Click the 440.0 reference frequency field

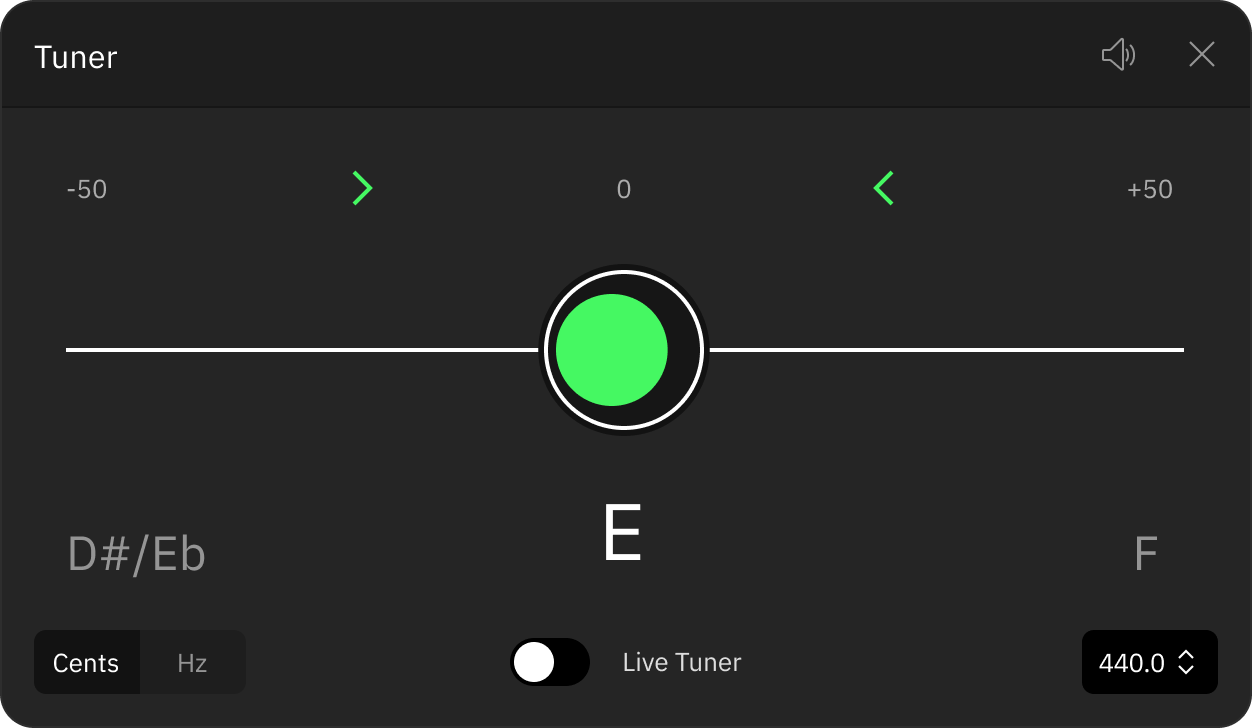pyautogui.click(x=1150, y=662)
